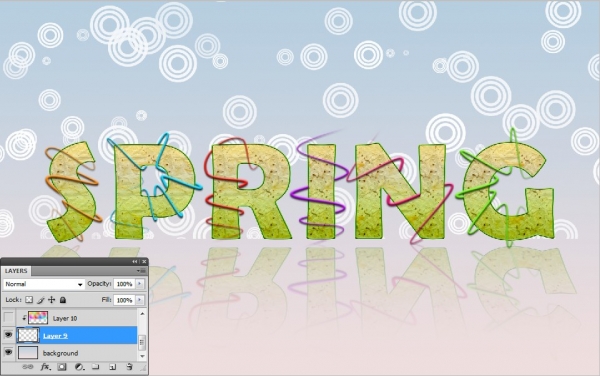Lock image pixels with brush icon
The width and height of the screenshot is (600, 376).
[x=41, y=300]
